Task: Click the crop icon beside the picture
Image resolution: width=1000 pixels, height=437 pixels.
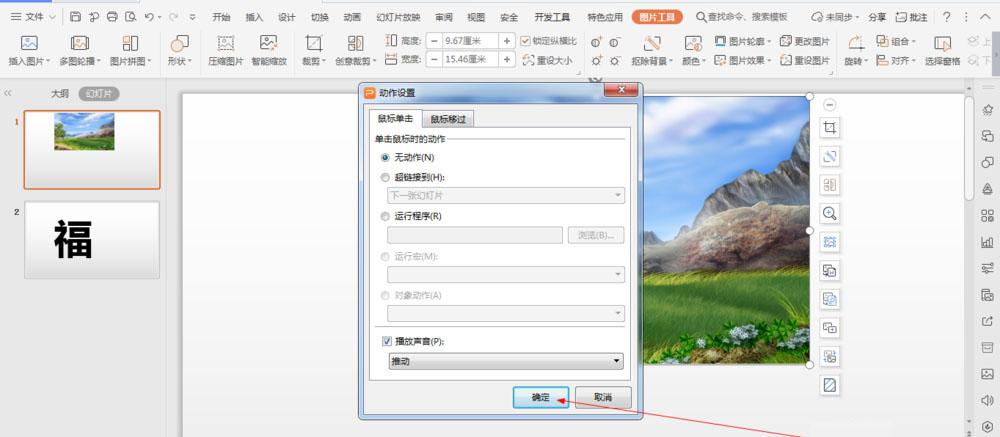Action: 830,128
